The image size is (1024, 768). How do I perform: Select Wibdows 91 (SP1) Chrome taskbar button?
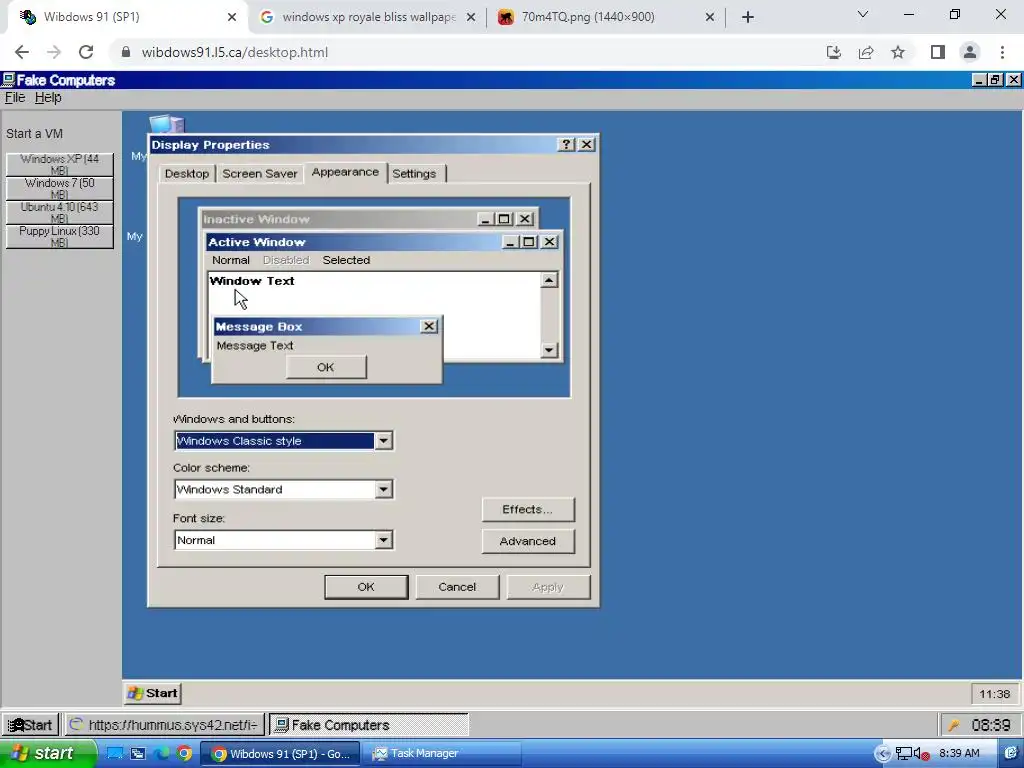(281, 754)
